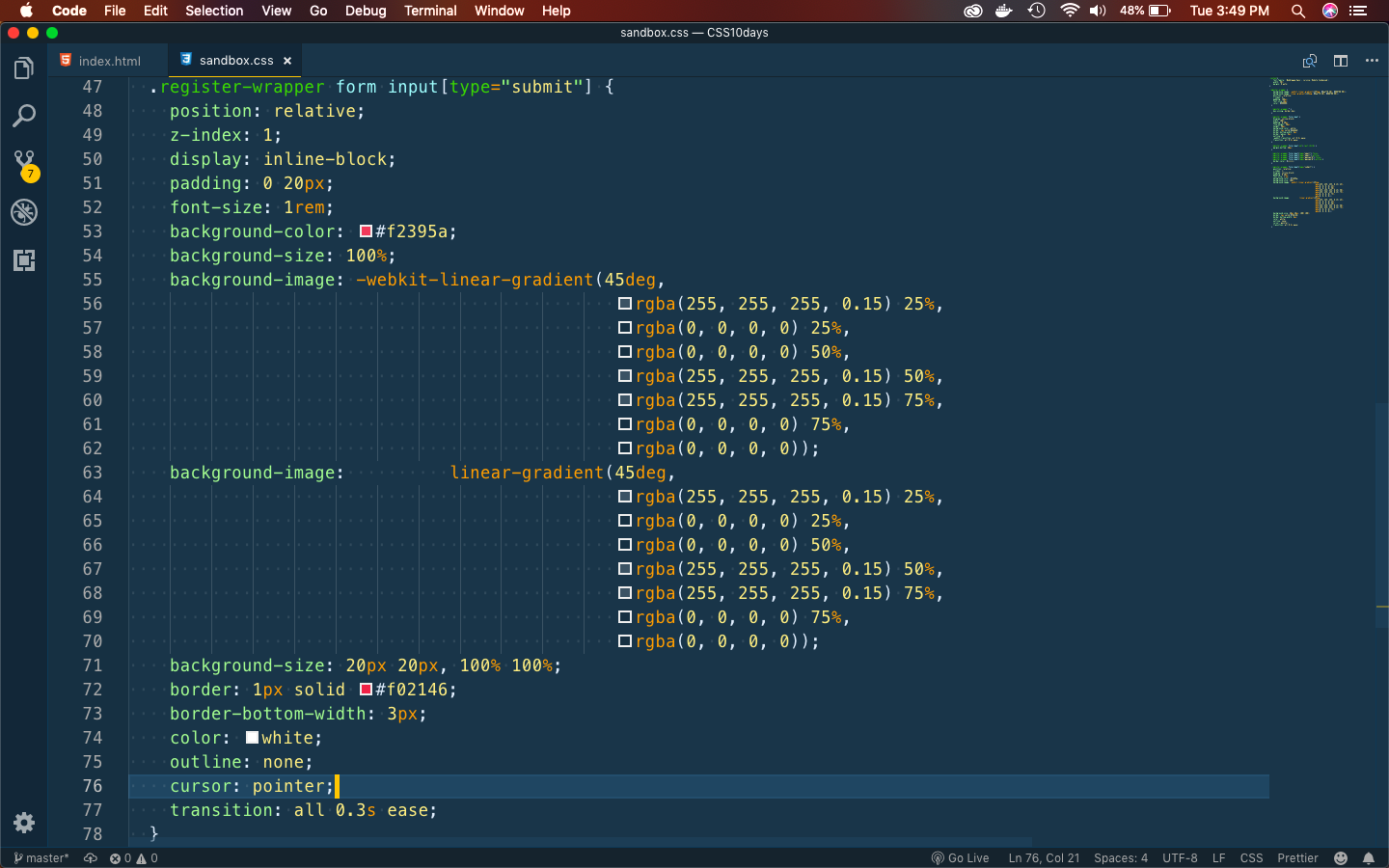The image size is (1389, 868).
Task: Open the rgba swatch on line 70
Action: click(625, 641)
